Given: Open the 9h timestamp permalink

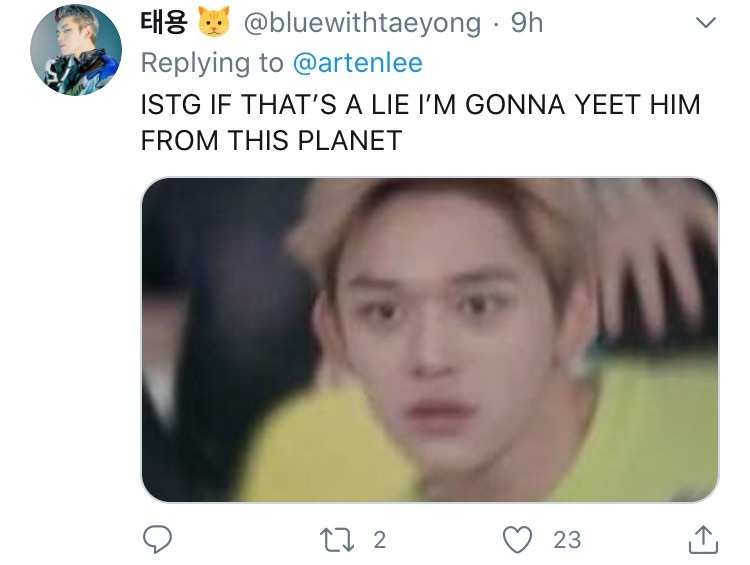Looking at the screenshot, I should [527, 22].
